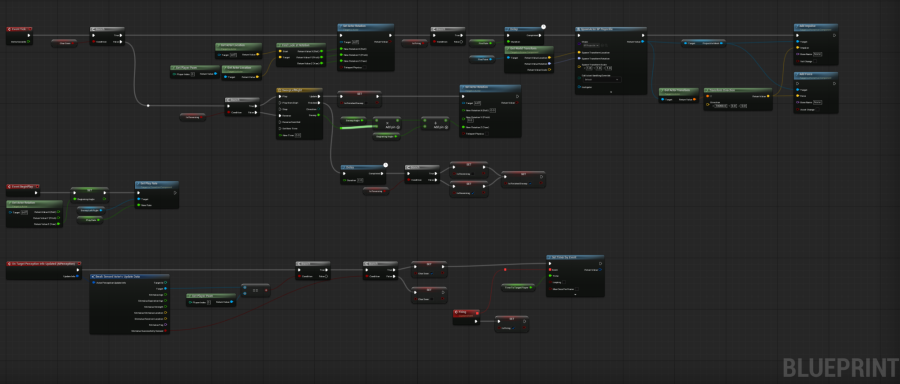The image size is (900, 384).
Task: Toggle the last checkbox on Set Timer by Event
Action: pos(576,289)
